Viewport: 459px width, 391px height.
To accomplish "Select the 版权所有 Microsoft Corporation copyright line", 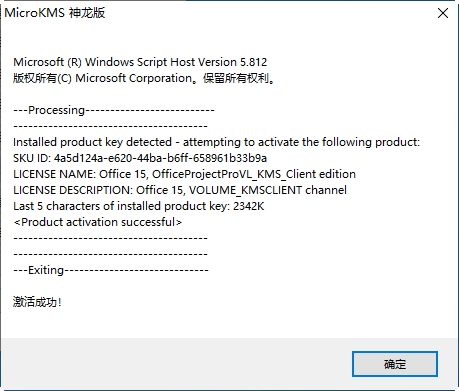I will click(144, 78).
